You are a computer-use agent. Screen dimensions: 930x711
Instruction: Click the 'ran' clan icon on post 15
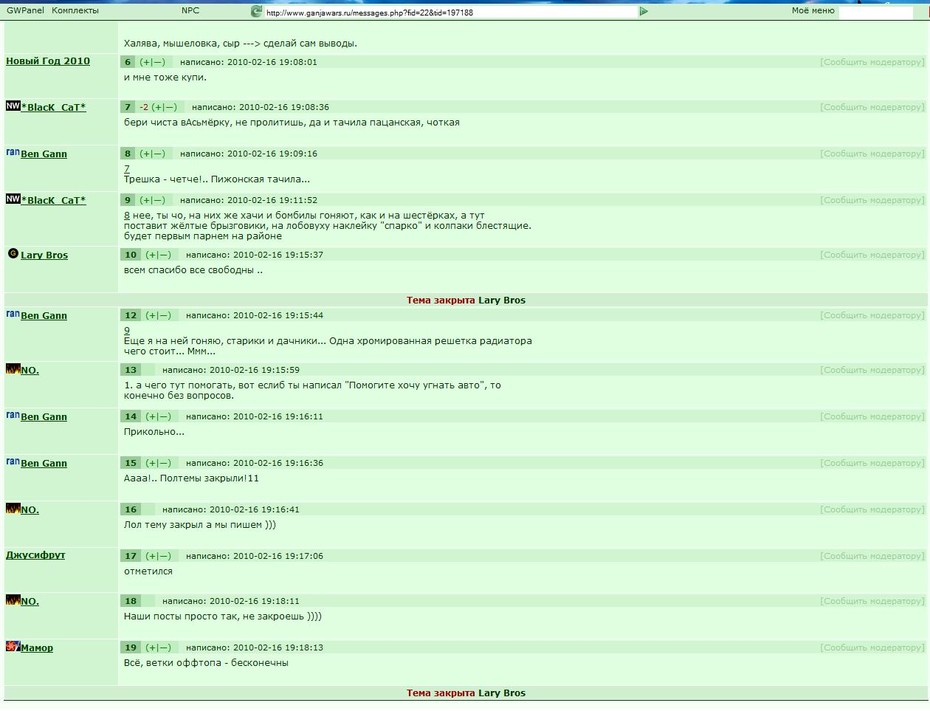(13, 461)
